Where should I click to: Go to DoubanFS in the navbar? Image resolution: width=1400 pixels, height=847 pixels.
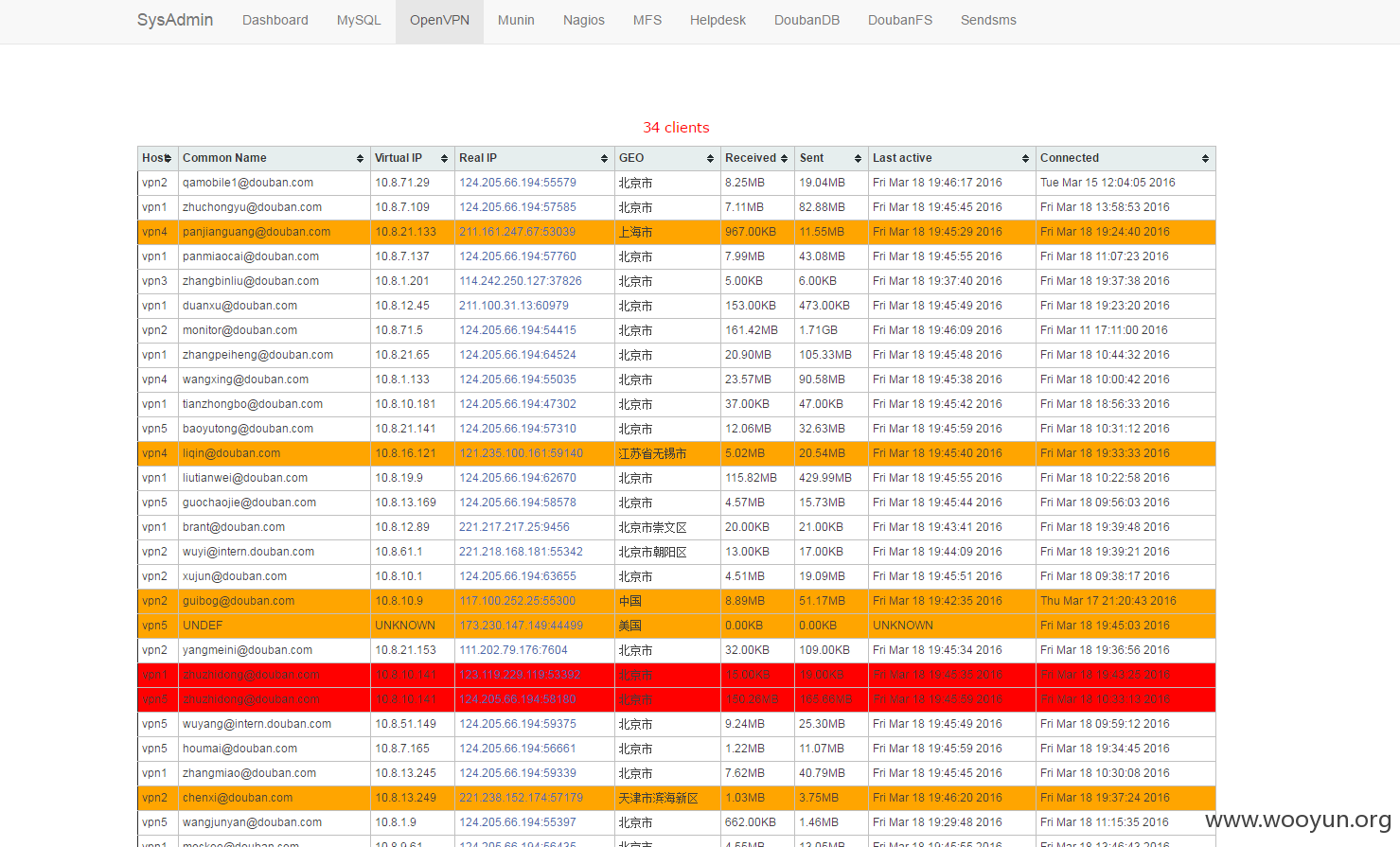pyautogui.click(x=900, y=20)
